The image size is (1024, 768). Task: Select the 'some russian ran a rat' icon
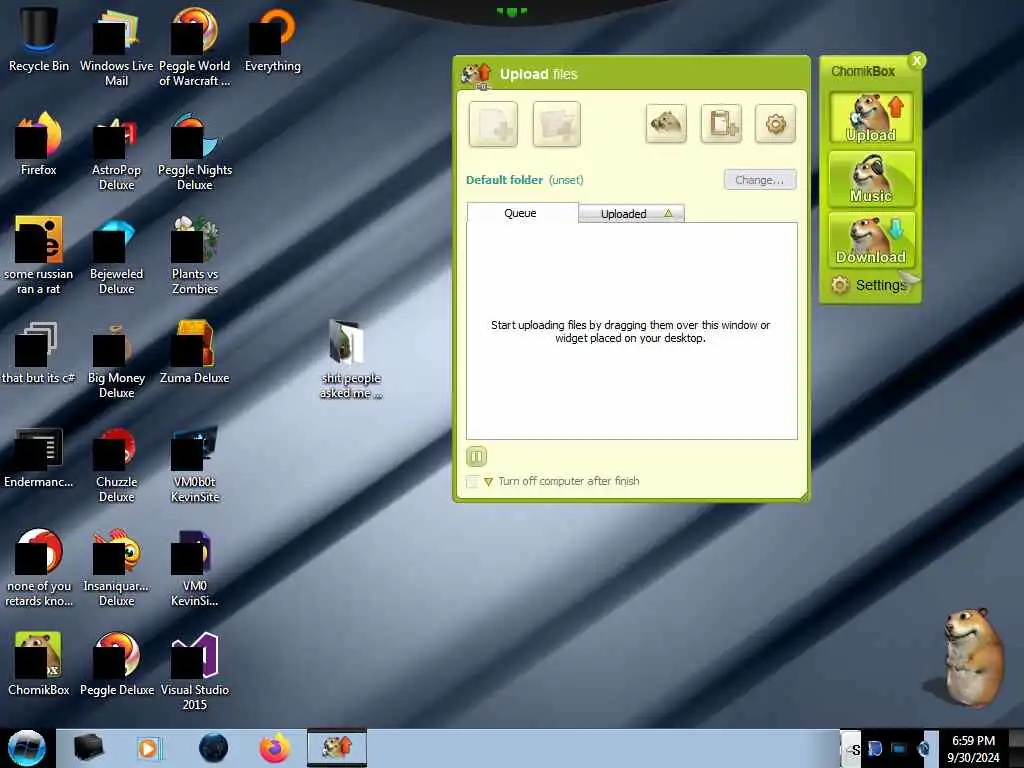39,255
